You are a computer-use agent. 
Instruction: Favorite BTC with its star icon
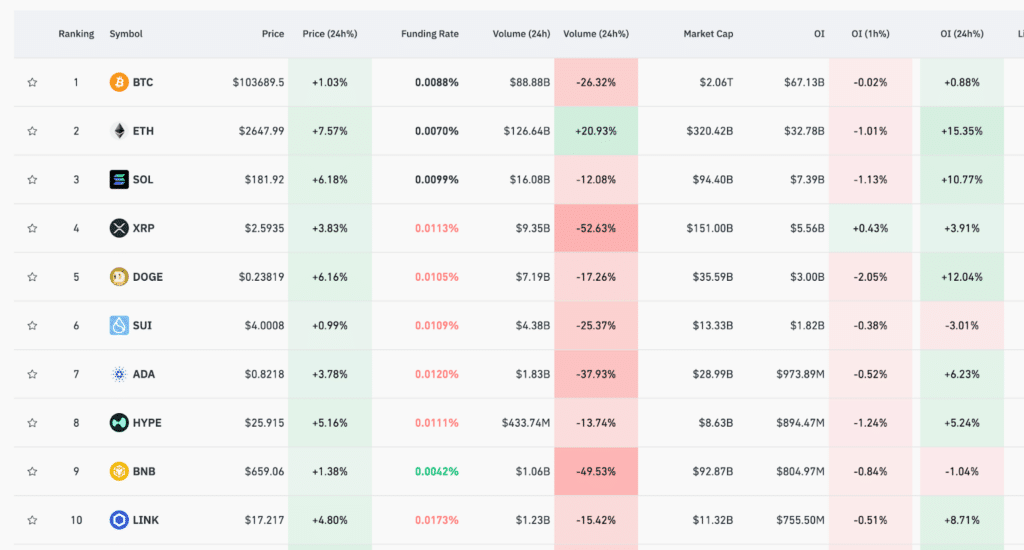pyautogui.click(x=32, y=82)
